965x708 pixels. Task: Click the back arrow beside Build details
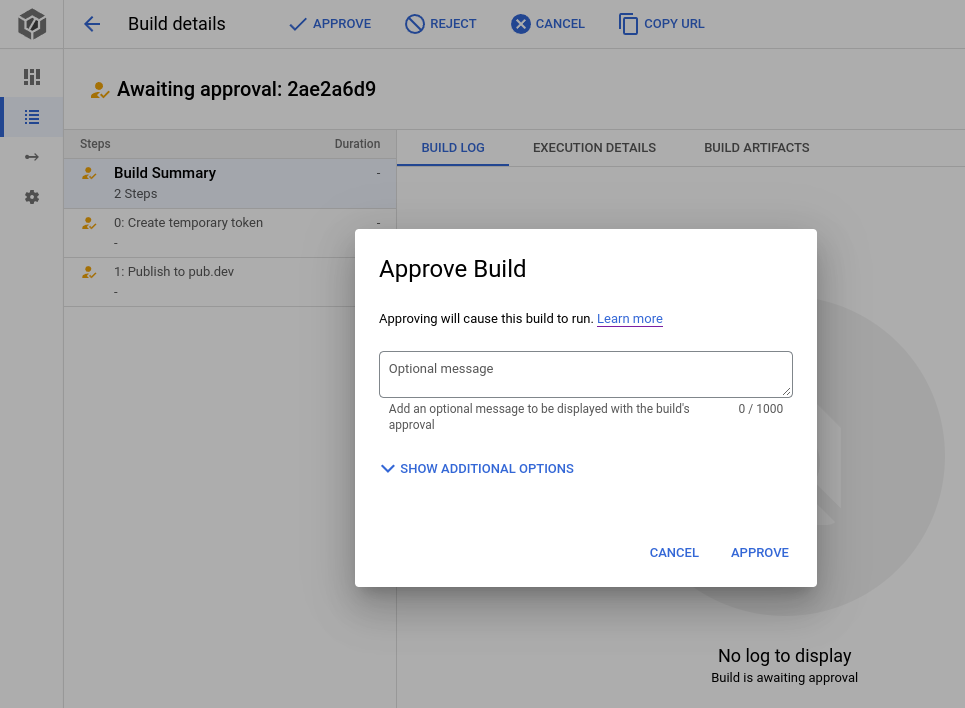91,24
